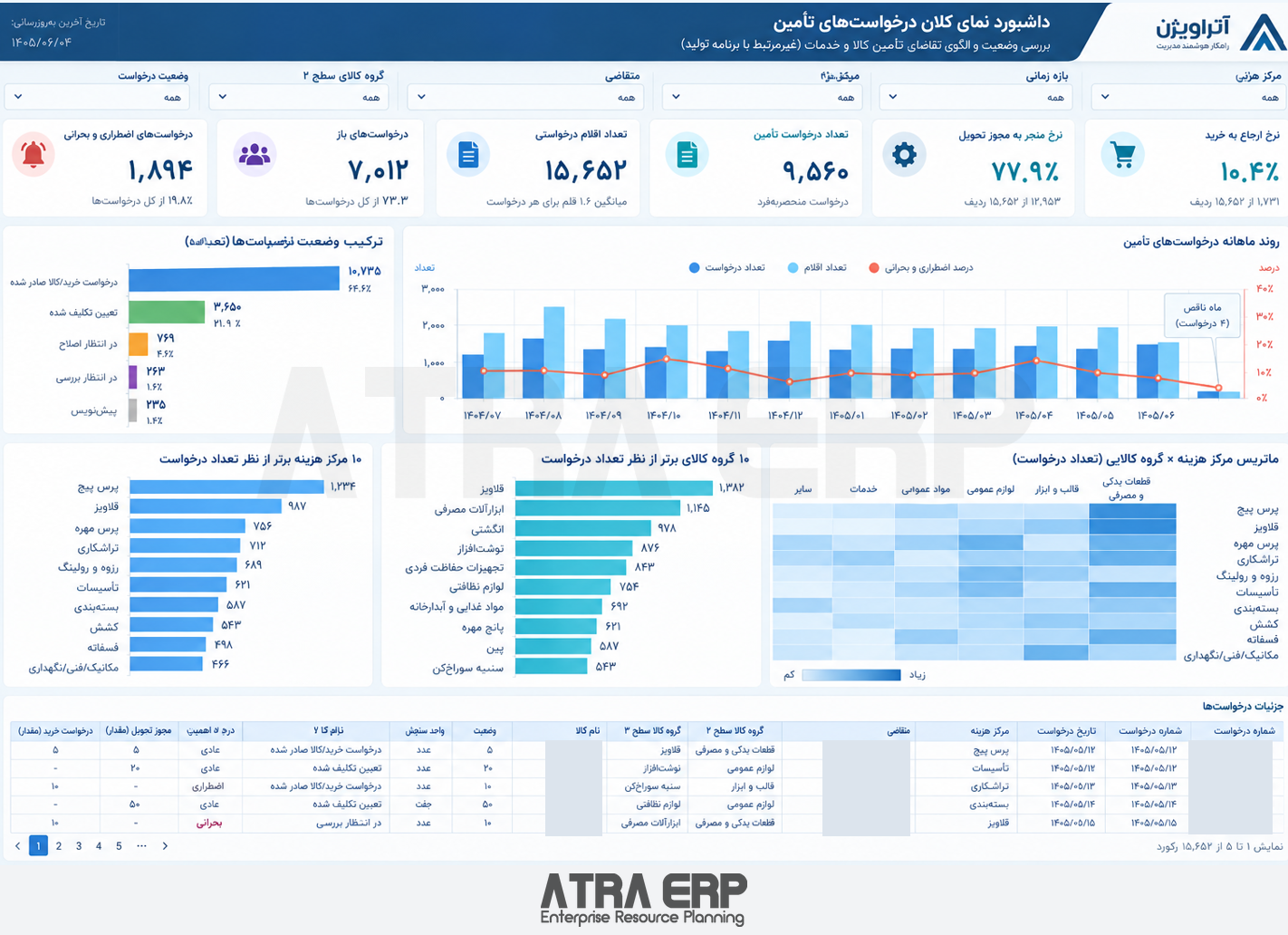
Task: Open the متقاضی filter dropdown
Action: [525, 97]
